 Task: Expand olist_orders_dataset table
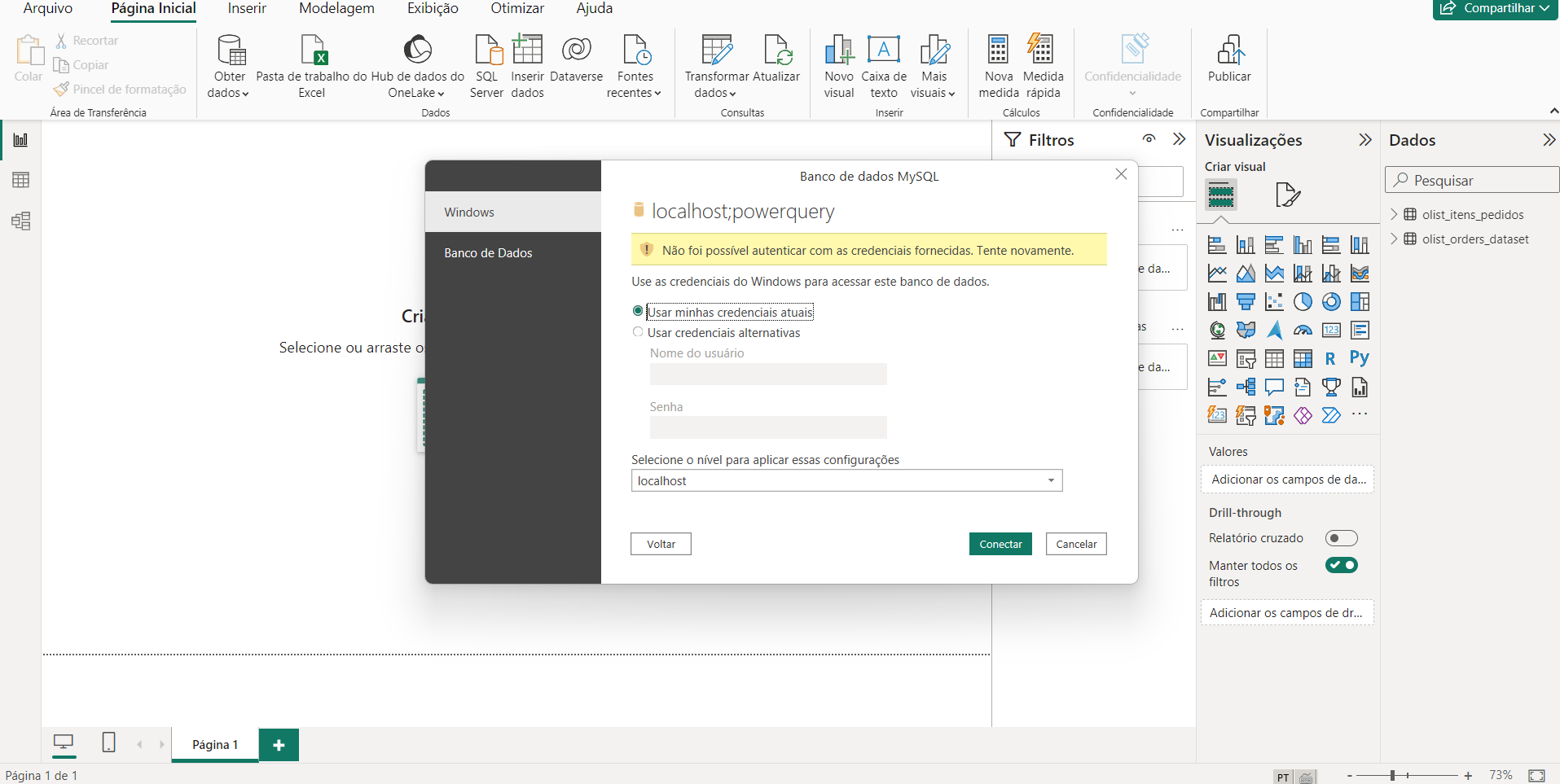tap(1394, 239)
